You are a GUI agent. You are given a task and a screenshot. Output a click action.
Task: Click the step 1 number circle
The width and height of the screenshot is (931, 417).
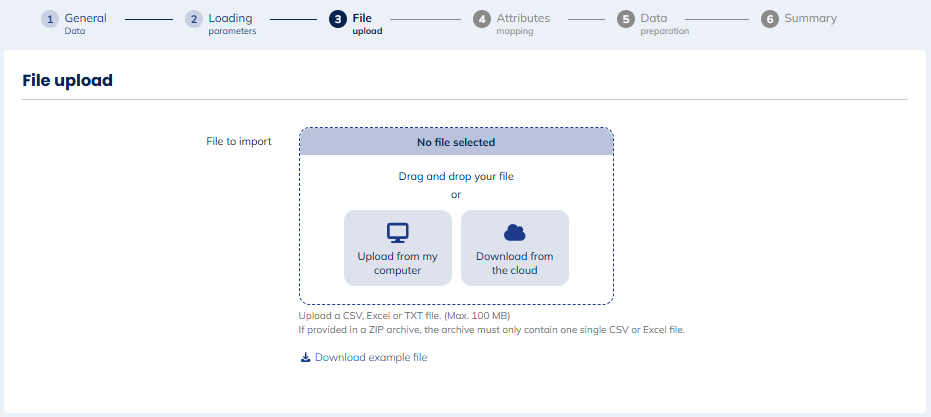pyautogui.click(x=50, y=20)
